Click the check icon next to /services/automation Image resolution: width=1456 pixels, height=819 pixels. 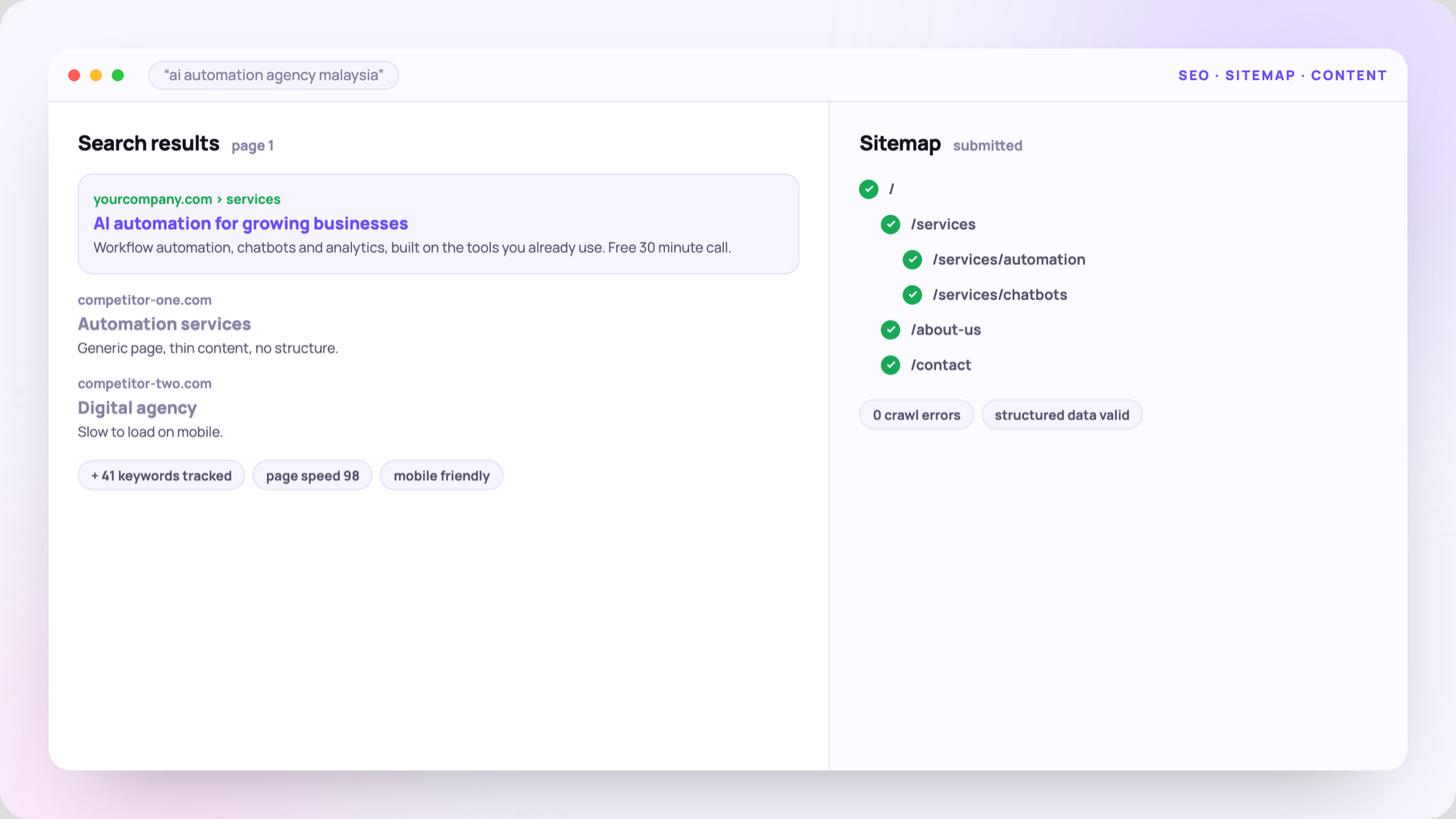click(912, 260)
